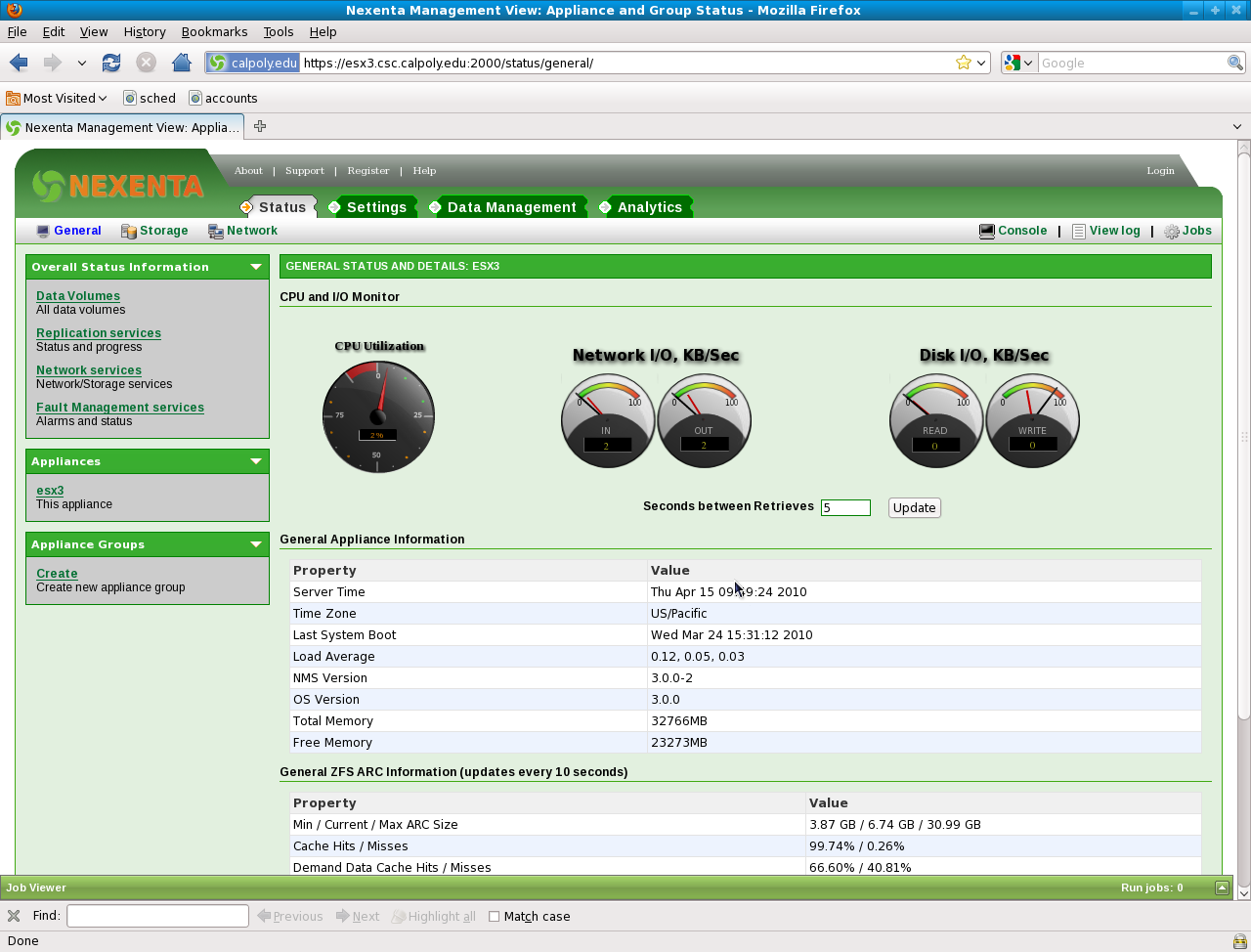Click the CPU Utilization gauge
Screen dimensions: 1251x952
(378, 416)
